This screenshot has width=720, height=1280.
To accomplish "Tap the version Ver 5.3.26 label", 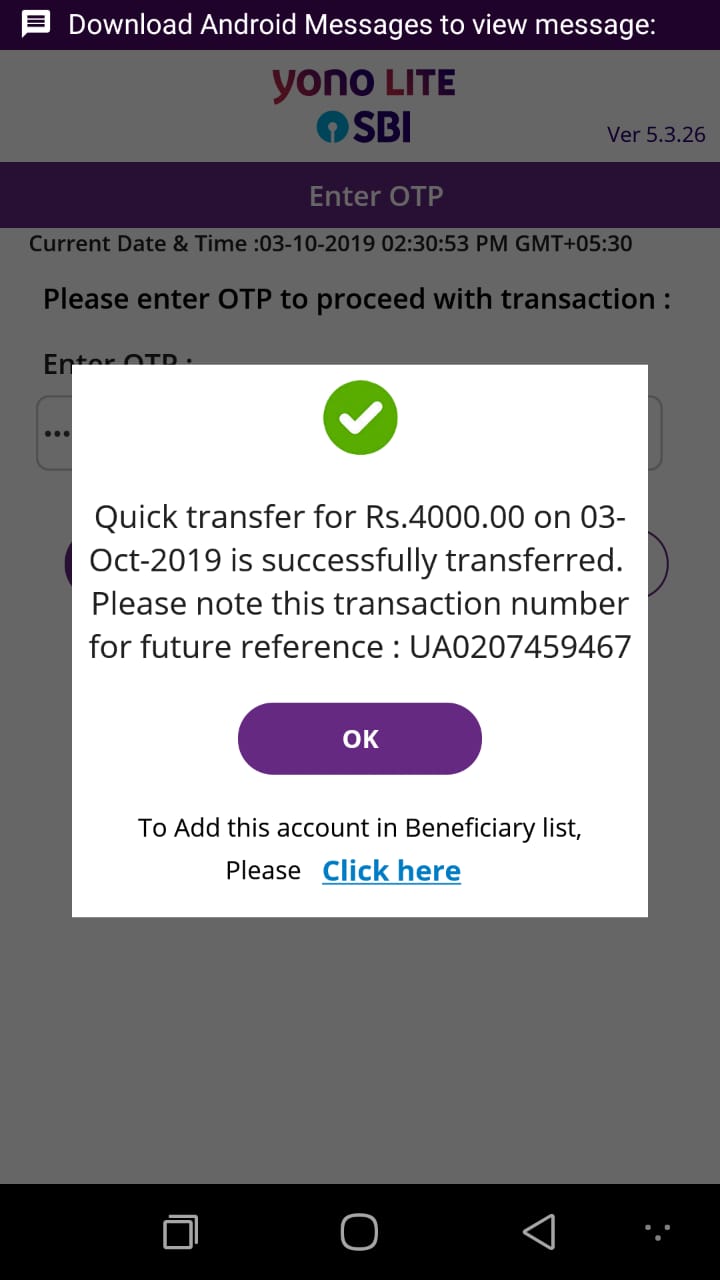I will pyautogui.click(x=656, y=134).
